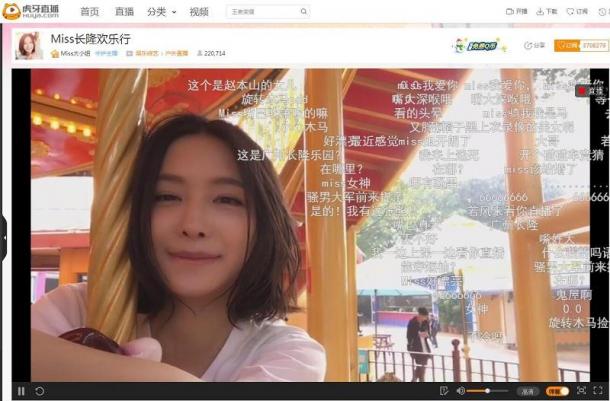Open the 视频 navigation tab
This screenshot has width=610, height=401.
pos(199,12)
